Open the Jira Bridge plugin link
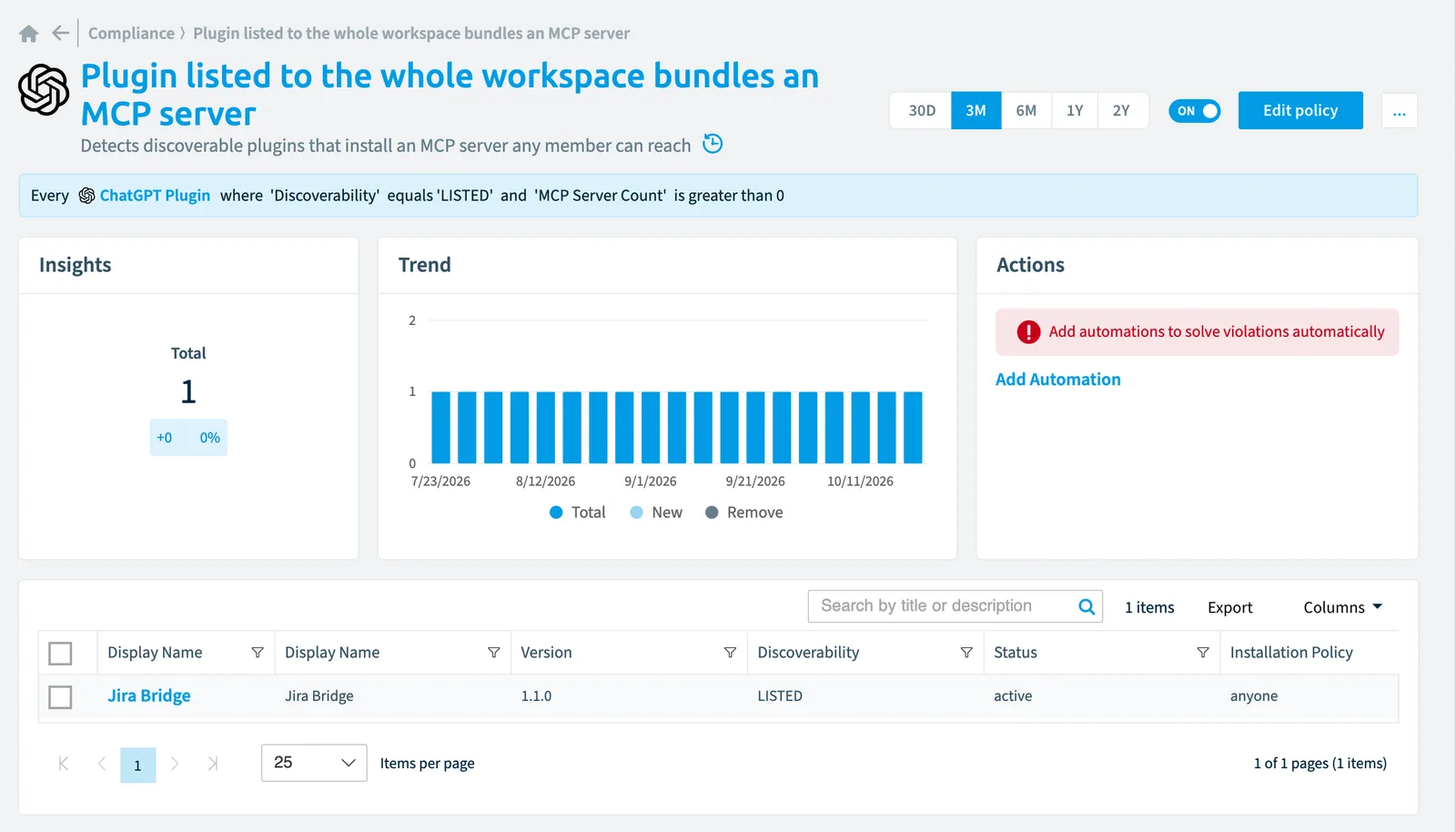The image size is (1456, 832). point(149,695)
